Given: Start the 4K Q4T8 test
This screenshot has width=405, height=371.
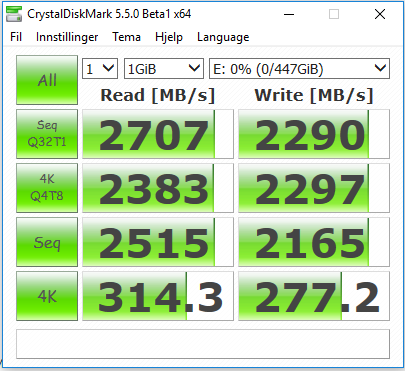Looking at the screenshot, I should click(47, 188).
